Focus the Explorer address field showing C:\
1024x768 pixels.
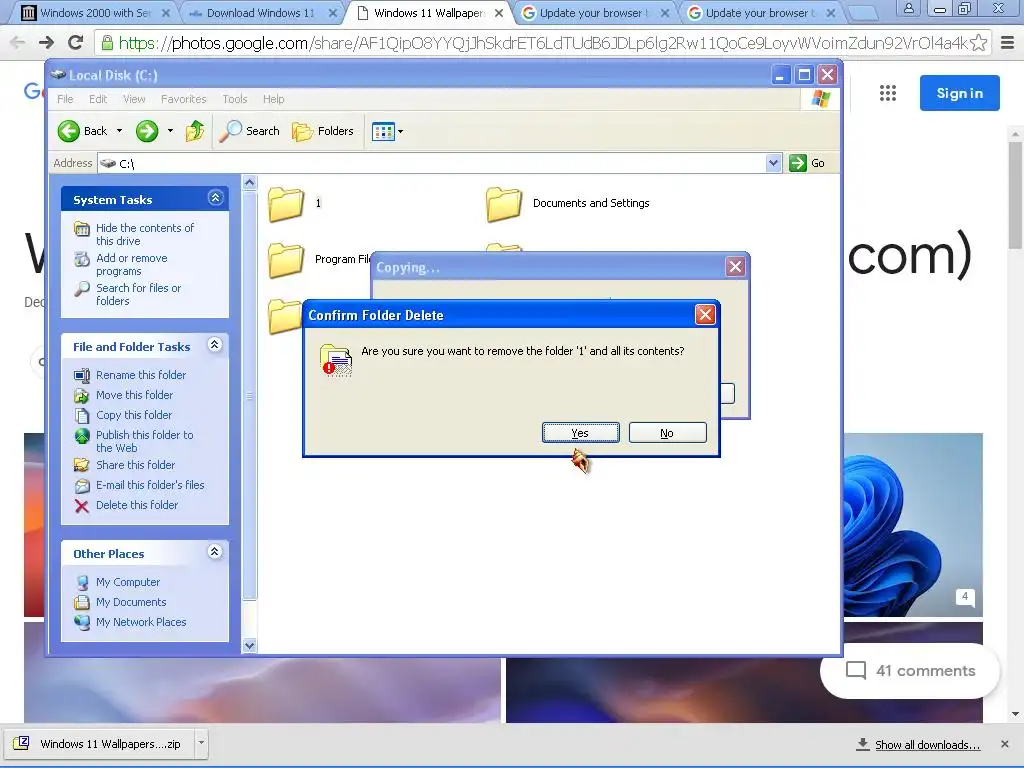[432, 163]
